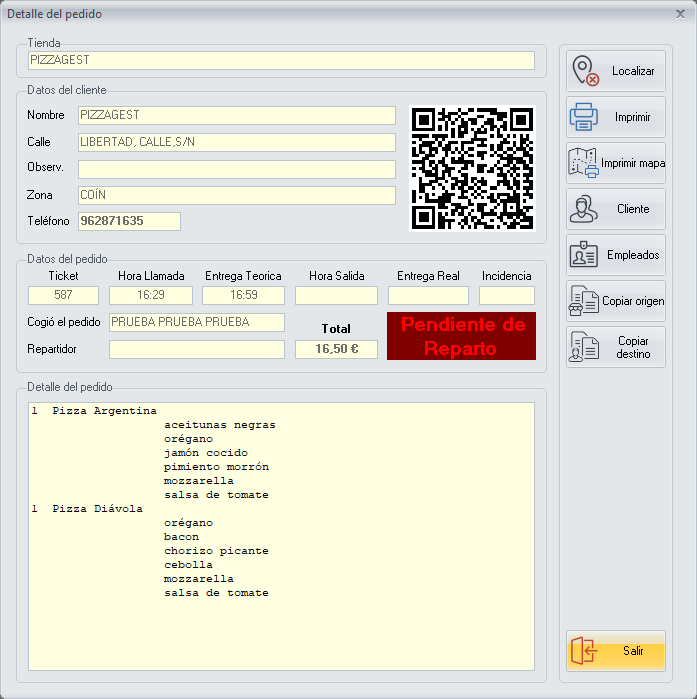Viewport: 697px width, 699px height.
Task: Click the order QR code image
Action: [x=473, y=168]
